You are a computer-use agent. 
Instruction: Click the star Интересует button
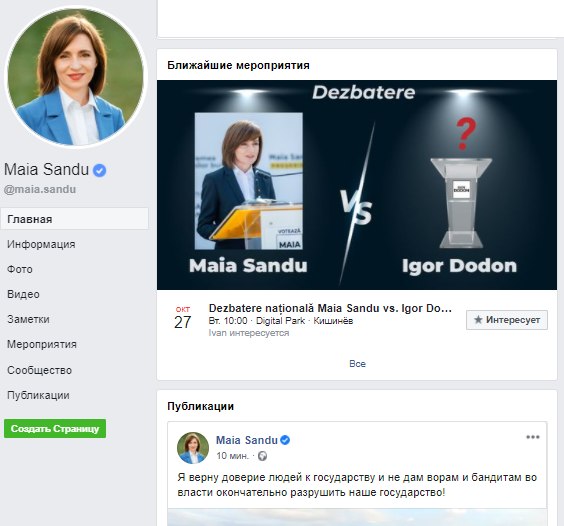coord(507,320)
